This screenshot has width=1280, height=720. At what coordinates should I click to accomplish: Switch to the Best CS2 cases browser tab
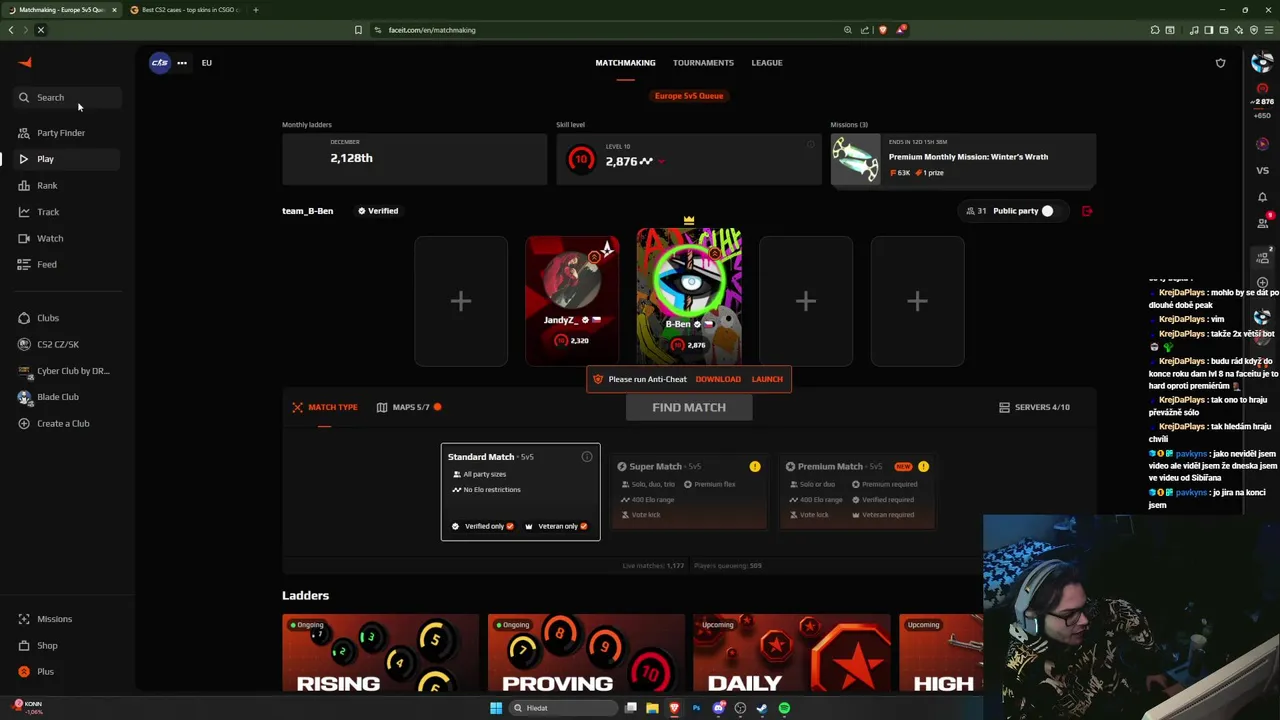pos(189,10)
